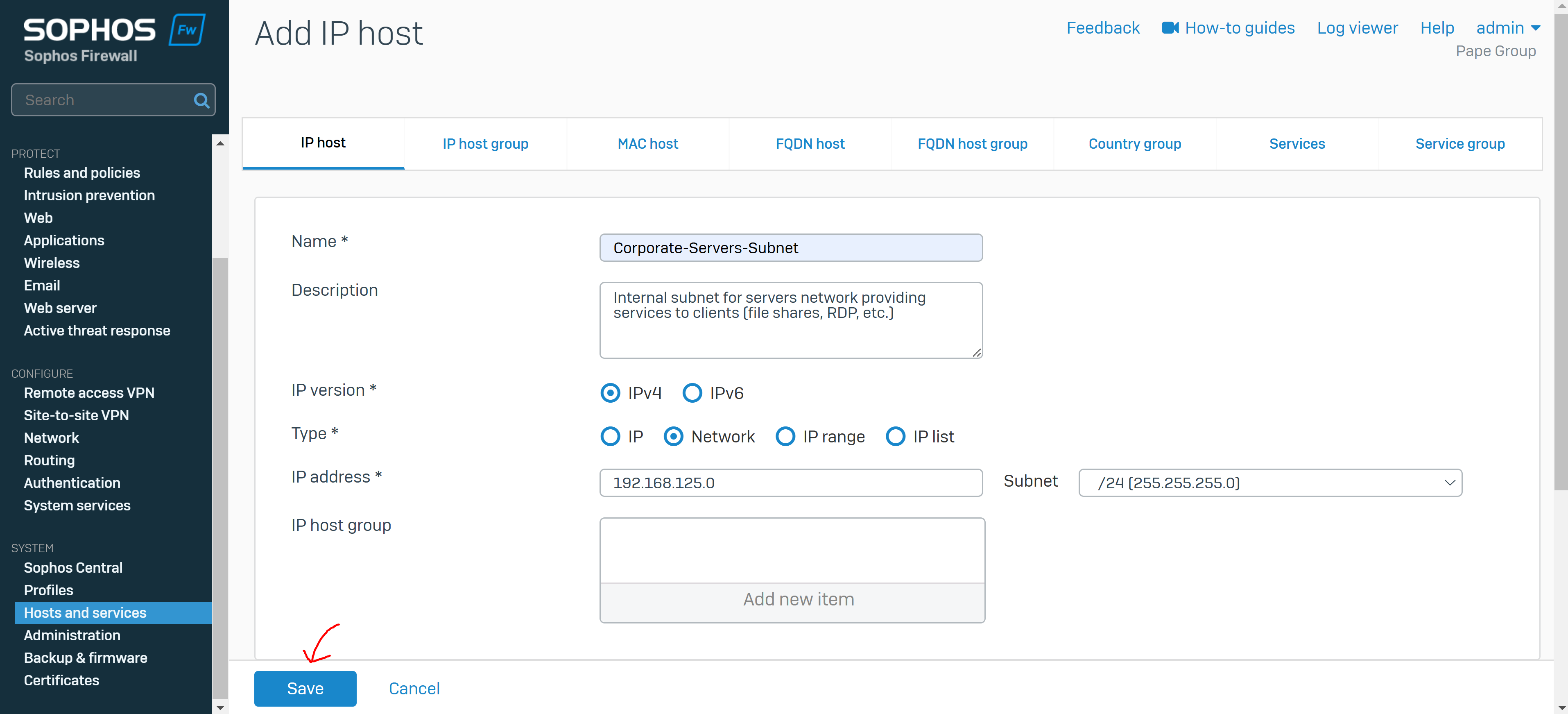Click description box resize handle
1568x714 pixels.
click(976, 352)
